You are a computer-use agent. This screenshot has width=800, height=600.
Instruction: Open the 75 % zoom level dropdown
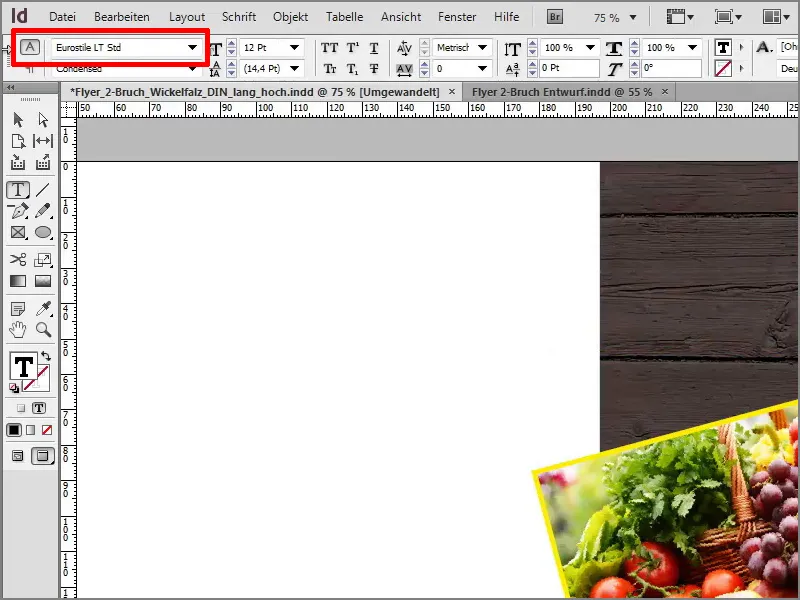[x=633, y=17]
